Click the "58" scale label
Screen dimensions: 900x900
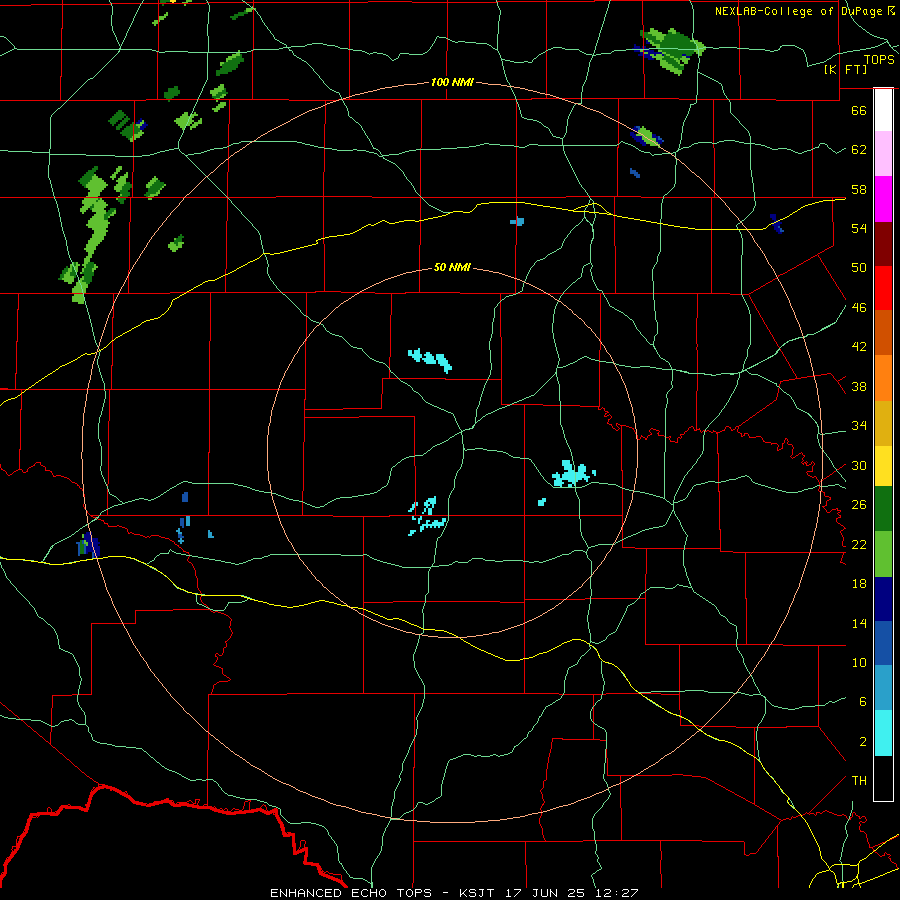click(859, 189)
